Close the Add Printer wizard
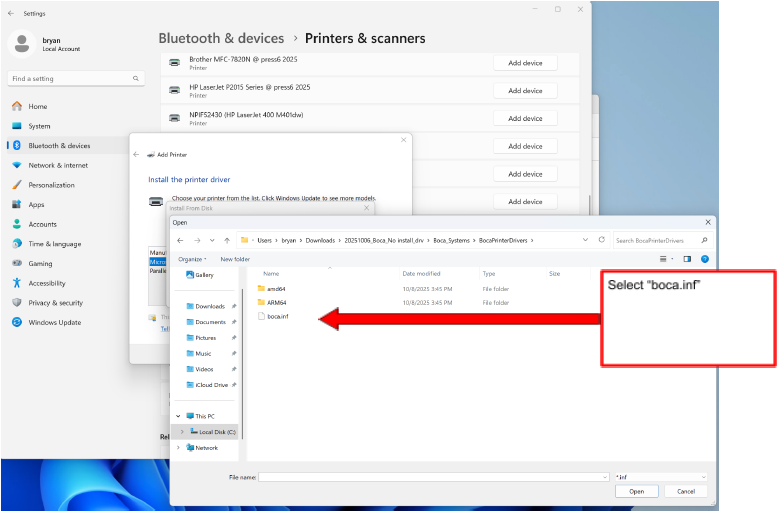 (403, 140)
